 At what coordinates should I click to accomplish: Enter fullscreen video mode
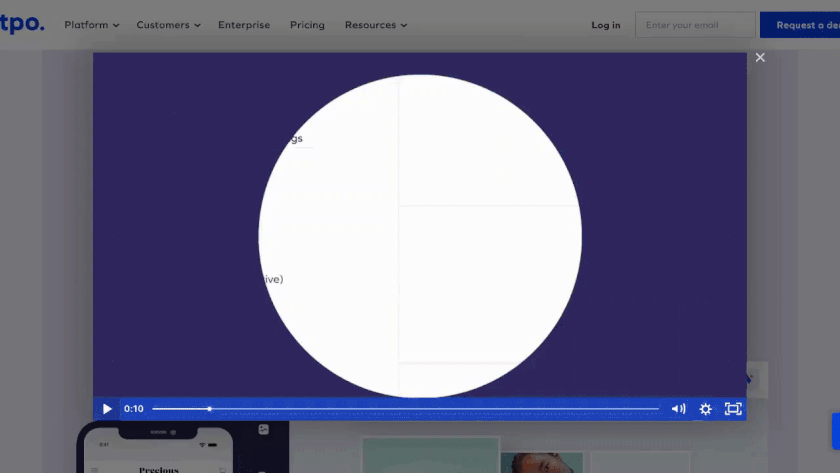point(733,409)
